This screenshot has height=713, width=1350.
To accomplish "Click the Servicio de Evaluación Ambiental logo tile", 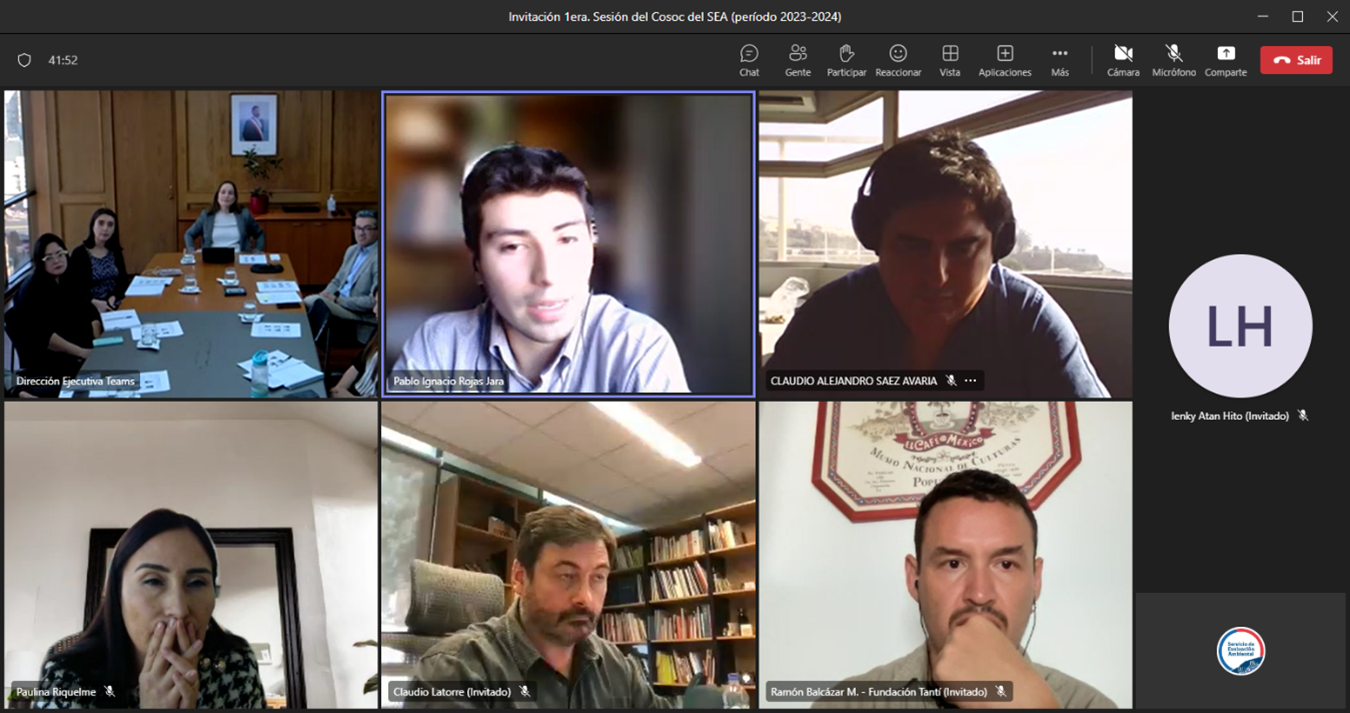I will 1240,651.
